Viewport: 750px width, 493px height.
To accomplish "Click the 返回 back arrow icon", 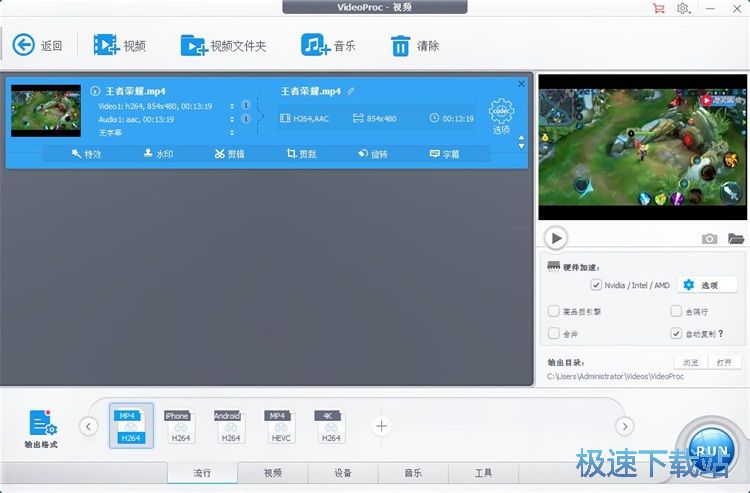I will point(23,45).
